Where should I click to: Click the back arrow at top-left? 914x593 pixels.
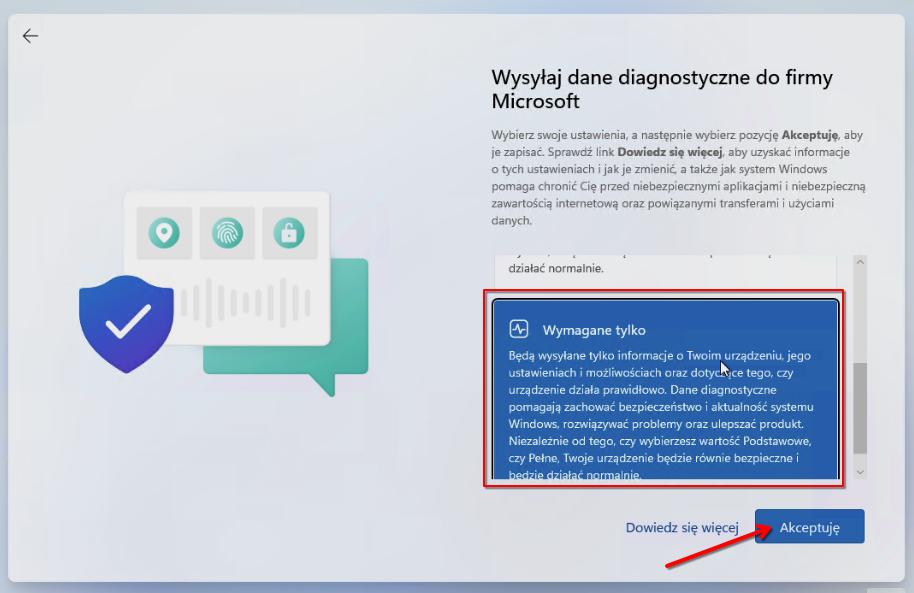coord(30,36)
